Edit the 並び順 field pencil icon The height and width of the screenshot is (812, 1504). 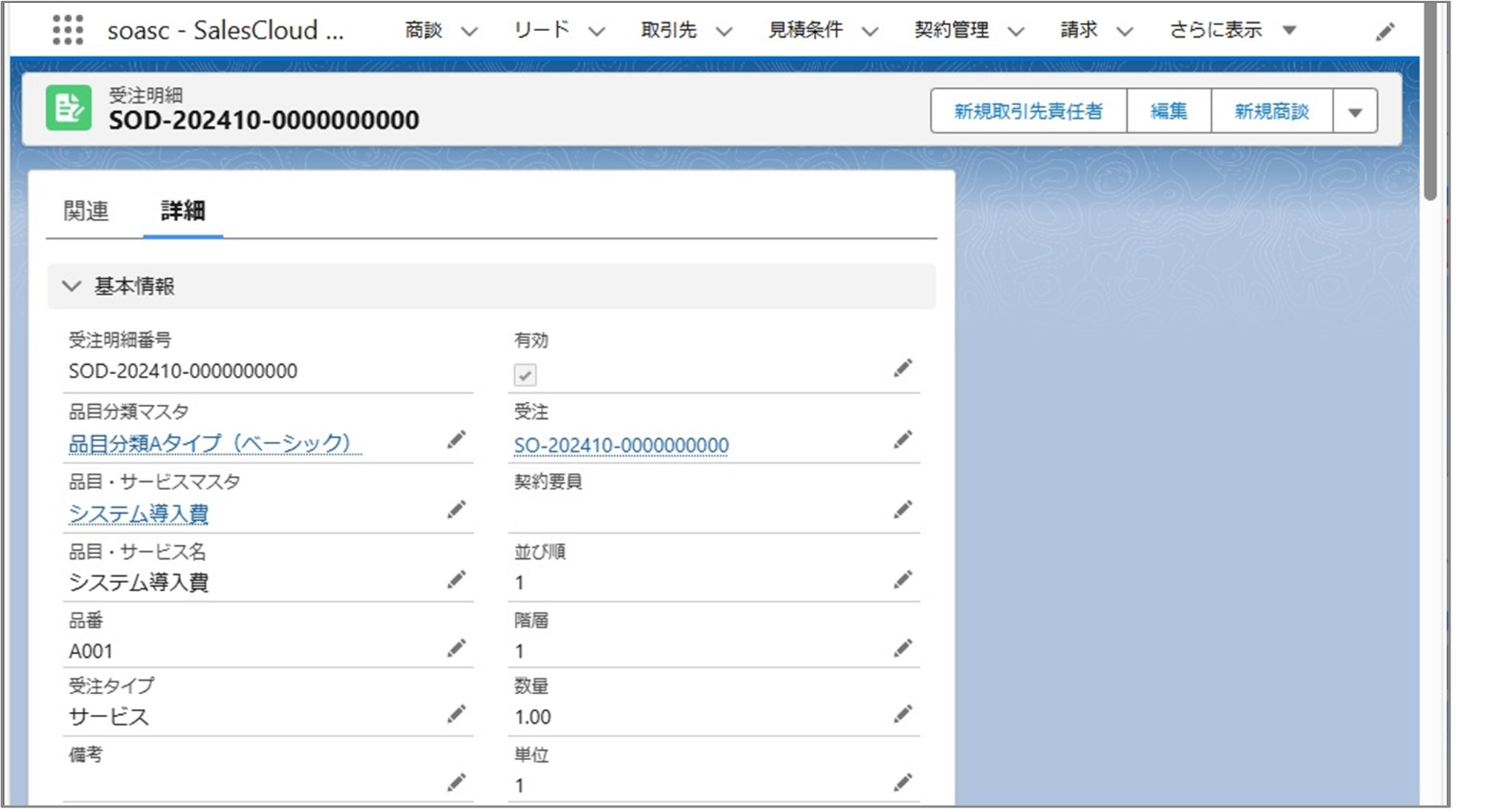click(902, 579)
